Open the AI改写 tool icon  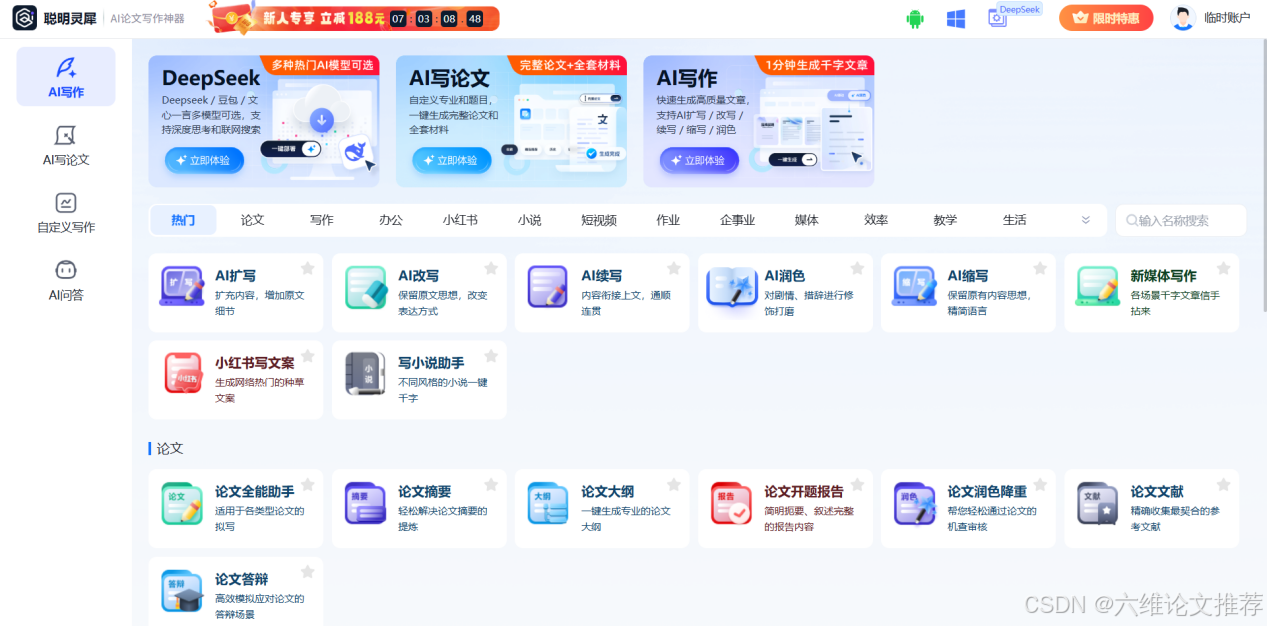(365, 287)
